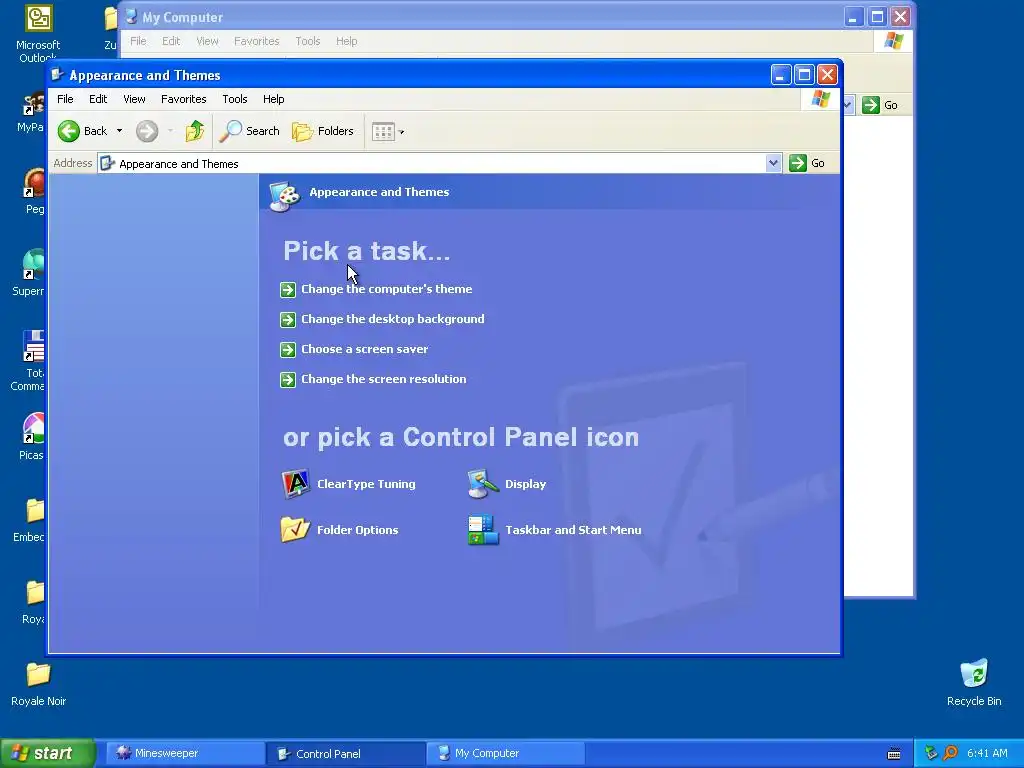Click Change the screen resolution link

point(383,379)
